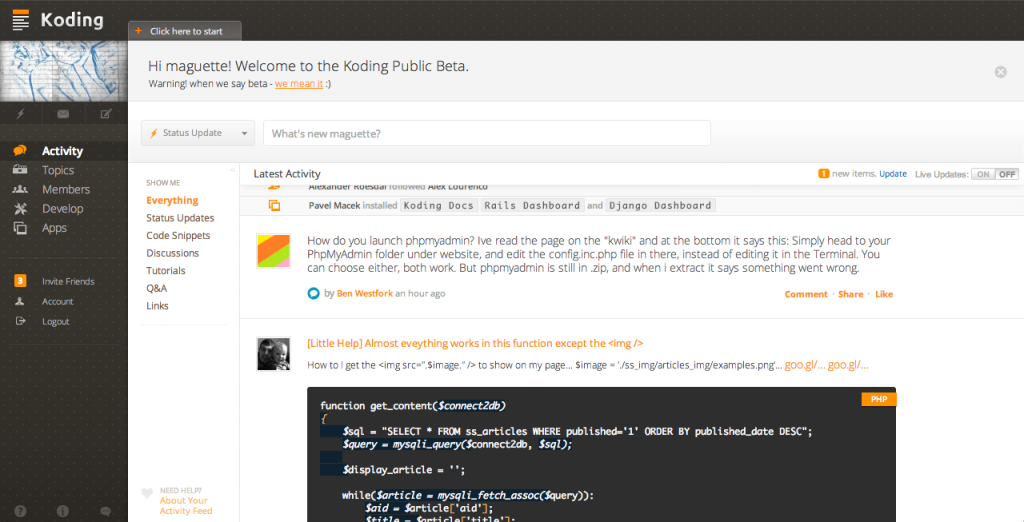Image resolution: width=1024 pixels, height=522 pixels.
Task: Click the info icon at sidebar bottom
Action: pos(63,511)
